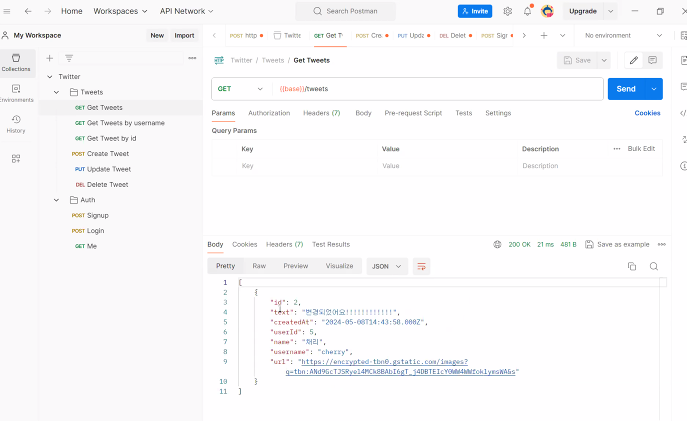
Task: Show the response Cookies tab
Action: 244,244
